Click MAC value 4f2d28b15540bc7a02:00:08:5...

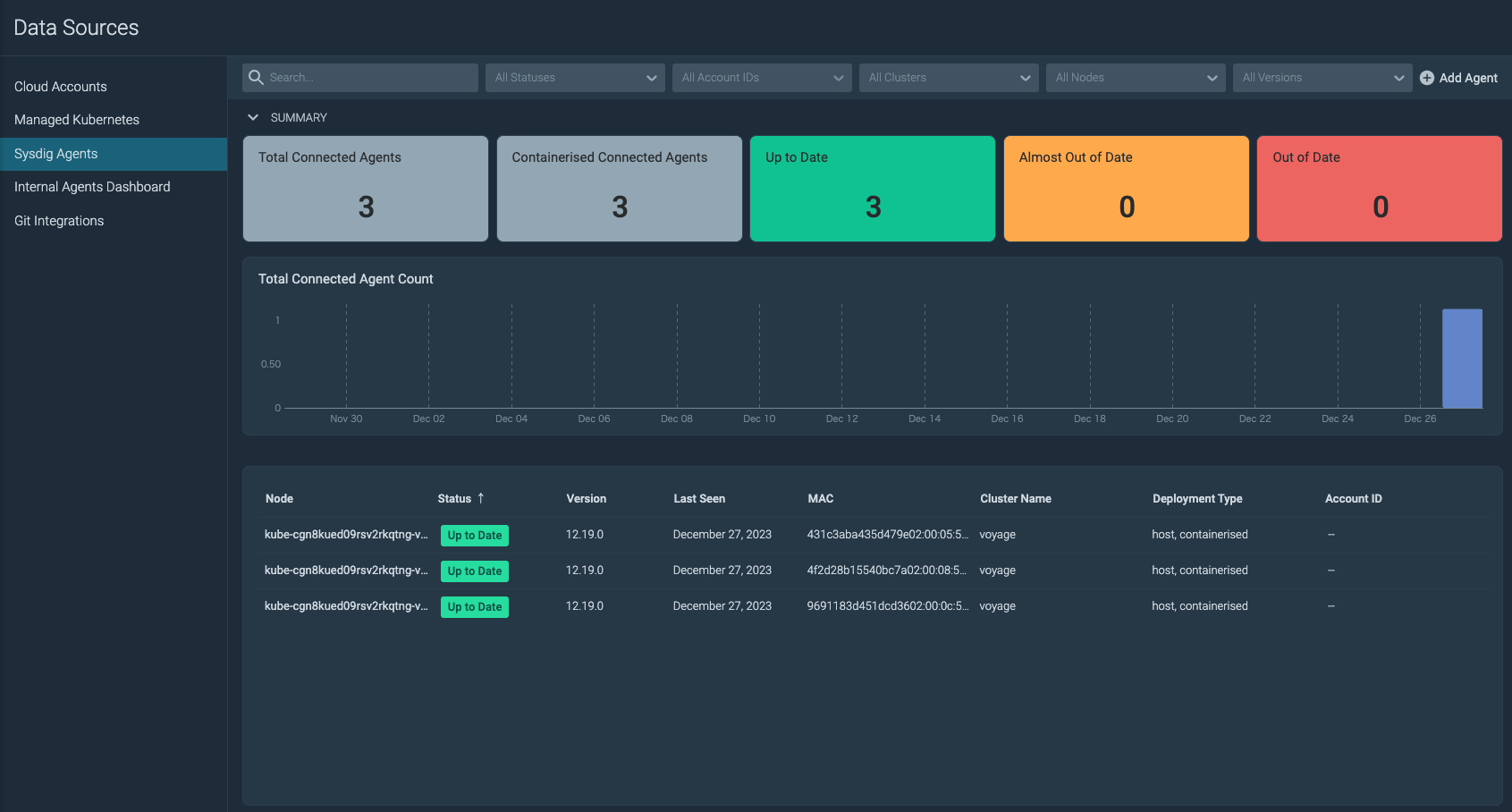(x=886, y=571)
